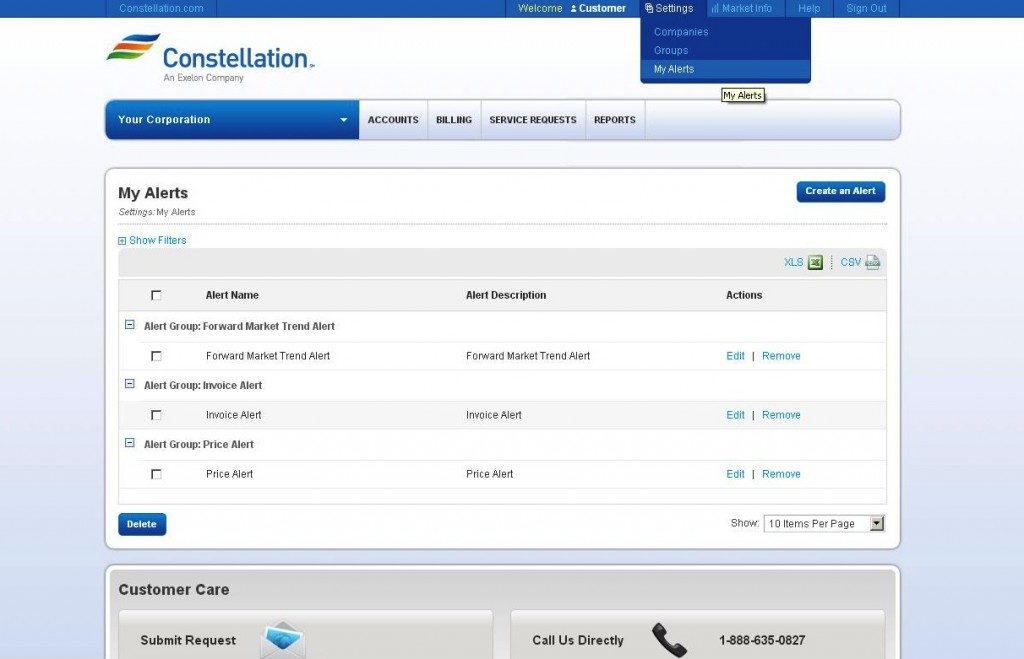Toggle the select-all checkbox in header

[156, 295]
